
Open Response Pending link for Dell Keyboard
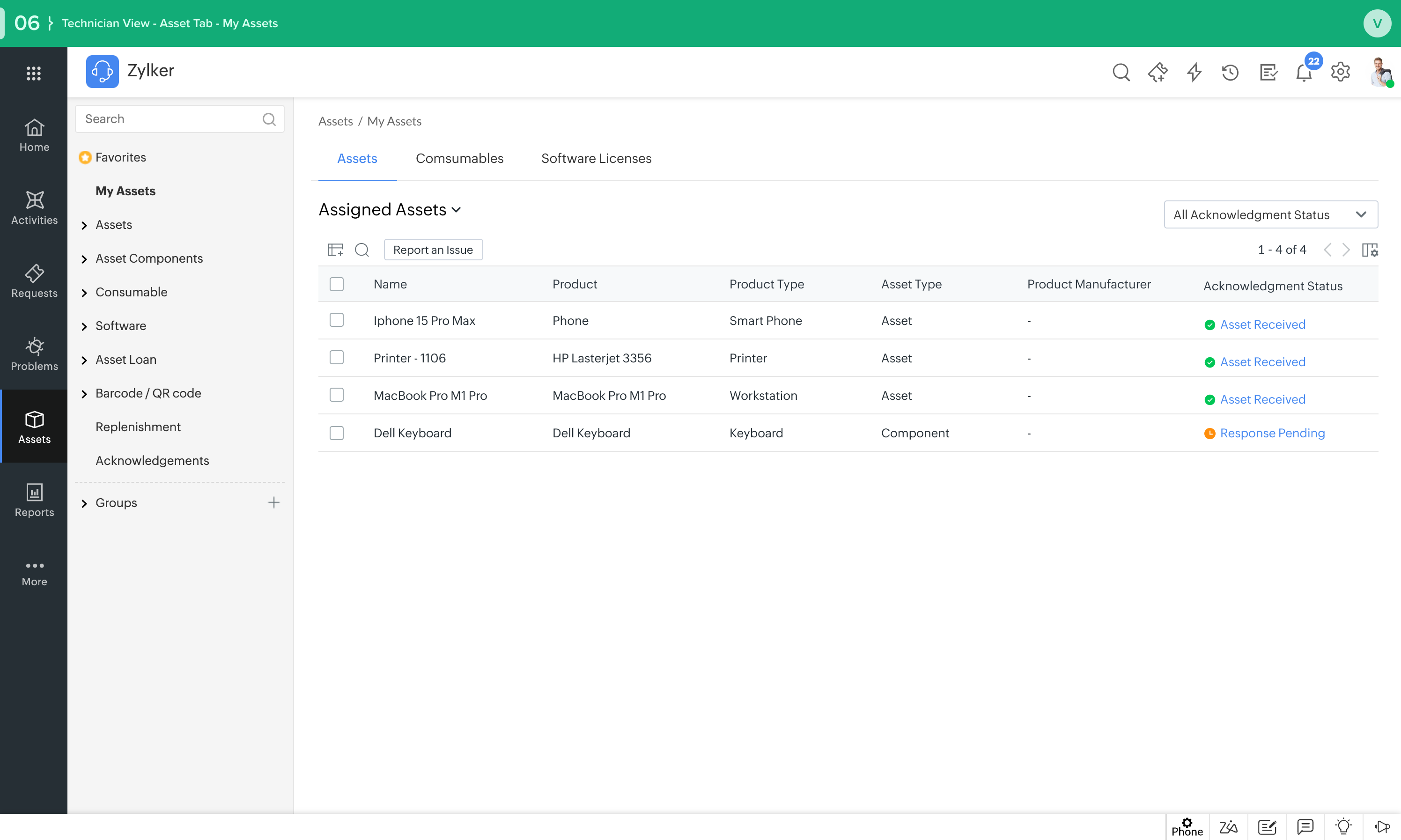coord(1273,433)
